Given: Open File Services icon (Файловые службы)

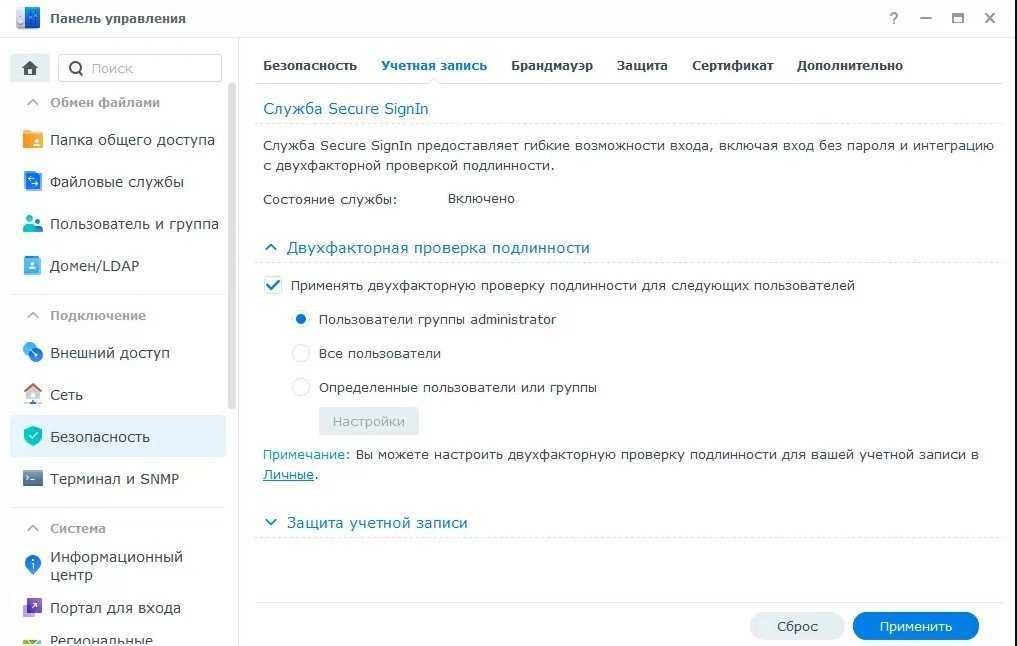Looking at the screenshot, I should click(33, 182).
